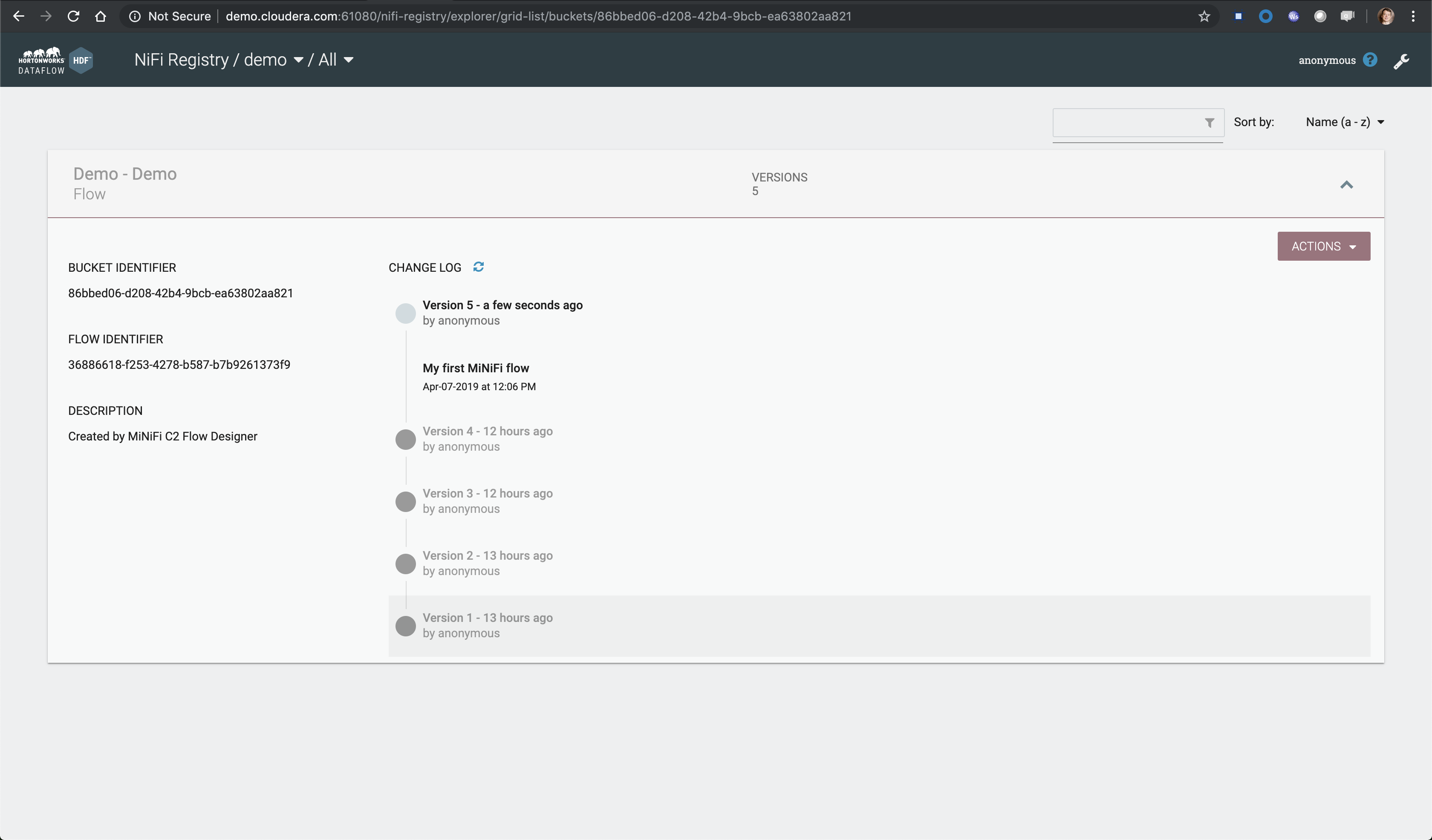
Task: Open the browser three-dot menu
Action: [1413, 17]
